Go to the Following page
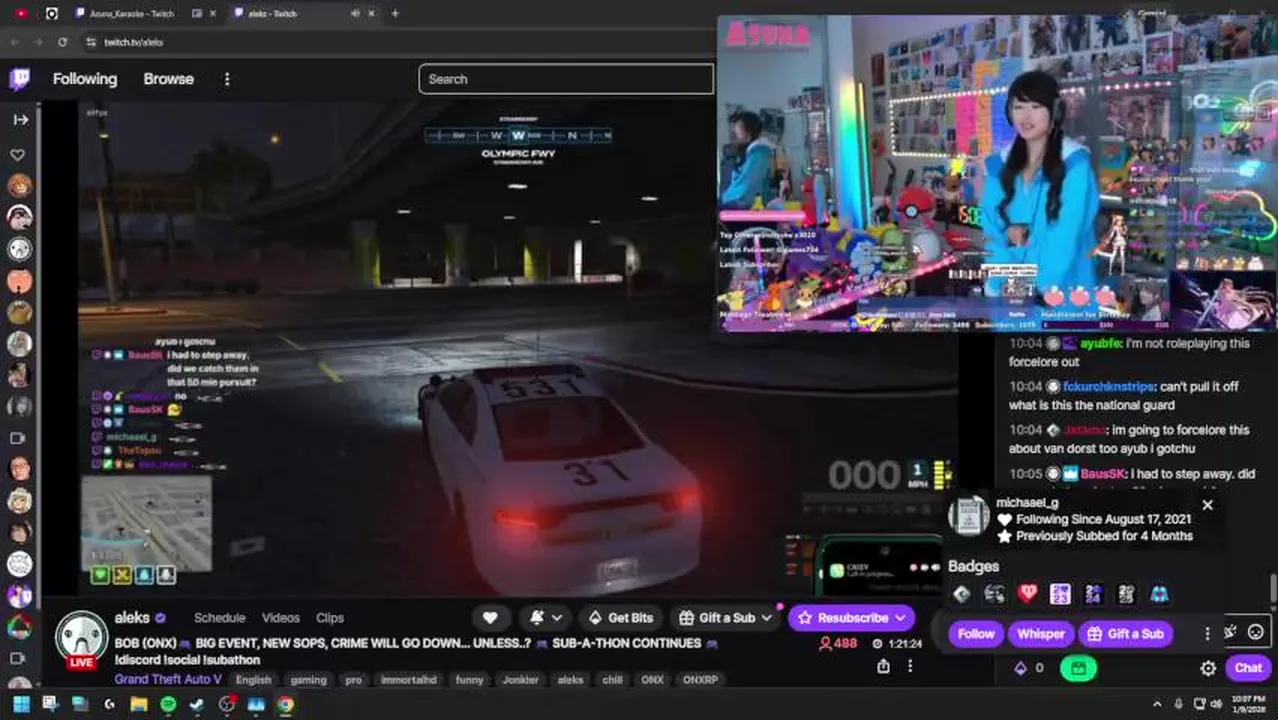 [x=85, y=79]
